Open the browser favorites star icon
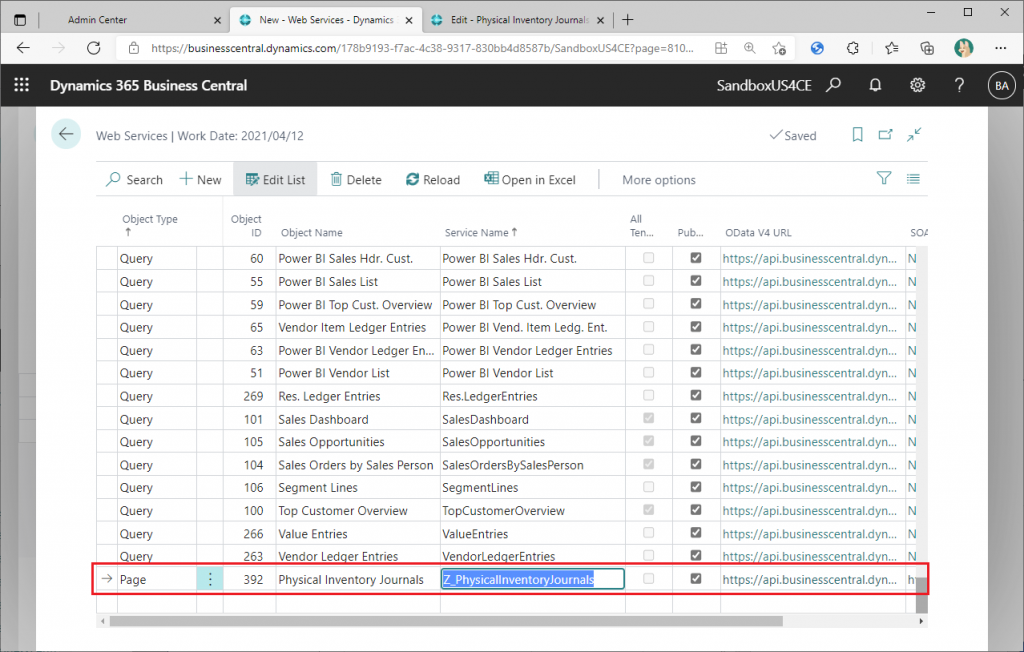1024x652 pixels. click(891, 48)
